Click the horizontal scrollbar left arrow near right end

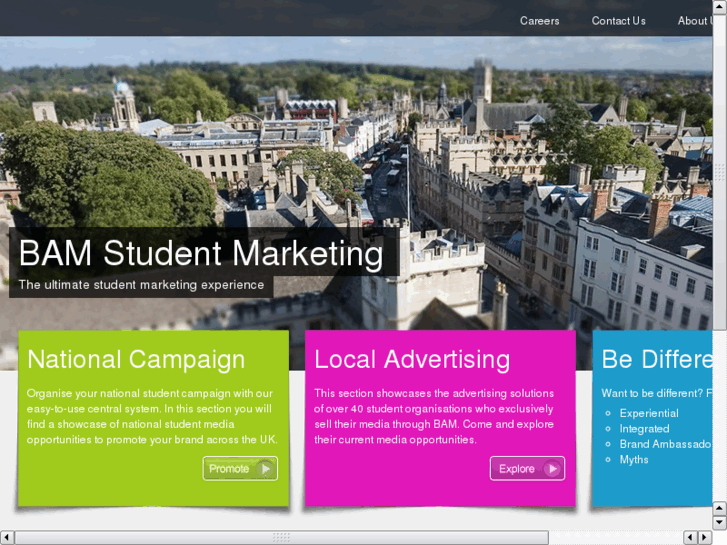pos(691,538)
